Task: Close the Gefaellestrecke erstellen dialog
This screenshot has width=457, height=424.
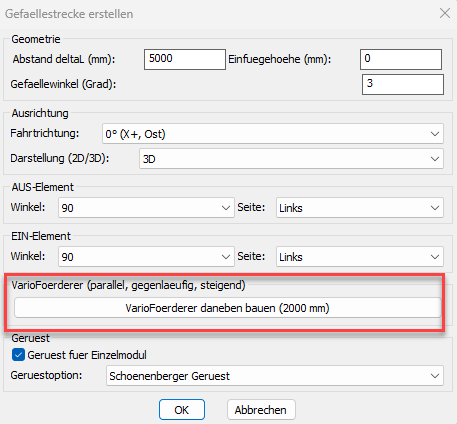Action: [x=445, y=13]
